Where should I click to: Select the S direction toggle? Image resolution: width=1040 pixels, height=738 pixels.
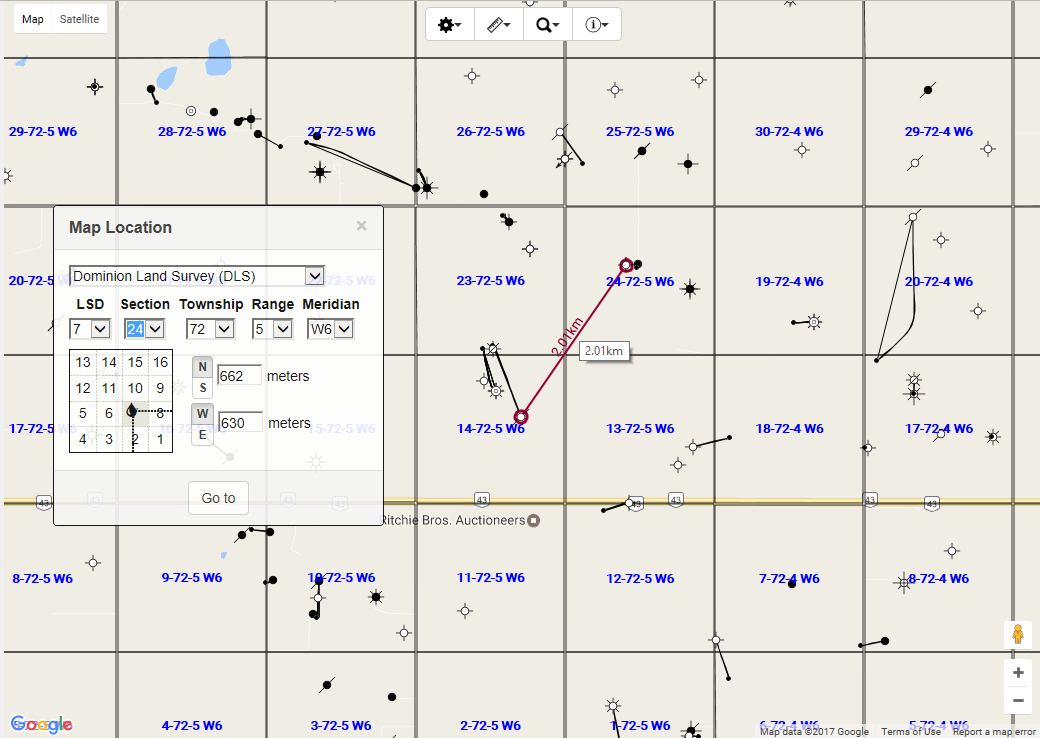(x=202, y=388)
